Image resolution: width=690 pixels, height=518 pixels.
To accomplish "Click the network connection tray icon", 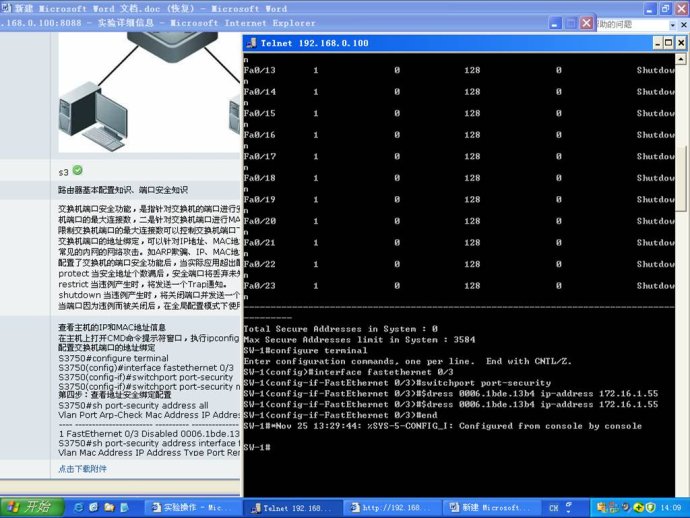I will click(602, 508).
